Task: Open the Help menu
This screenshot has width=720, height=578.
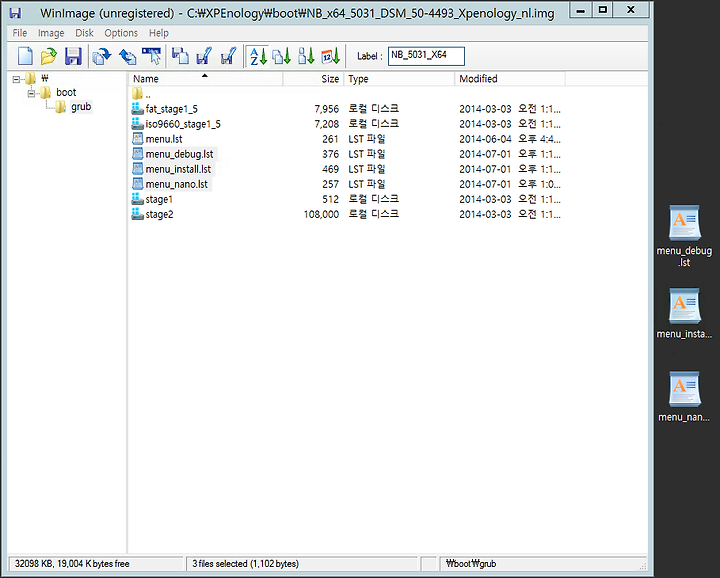Action: pyautogui.click(x=159, y=33)
